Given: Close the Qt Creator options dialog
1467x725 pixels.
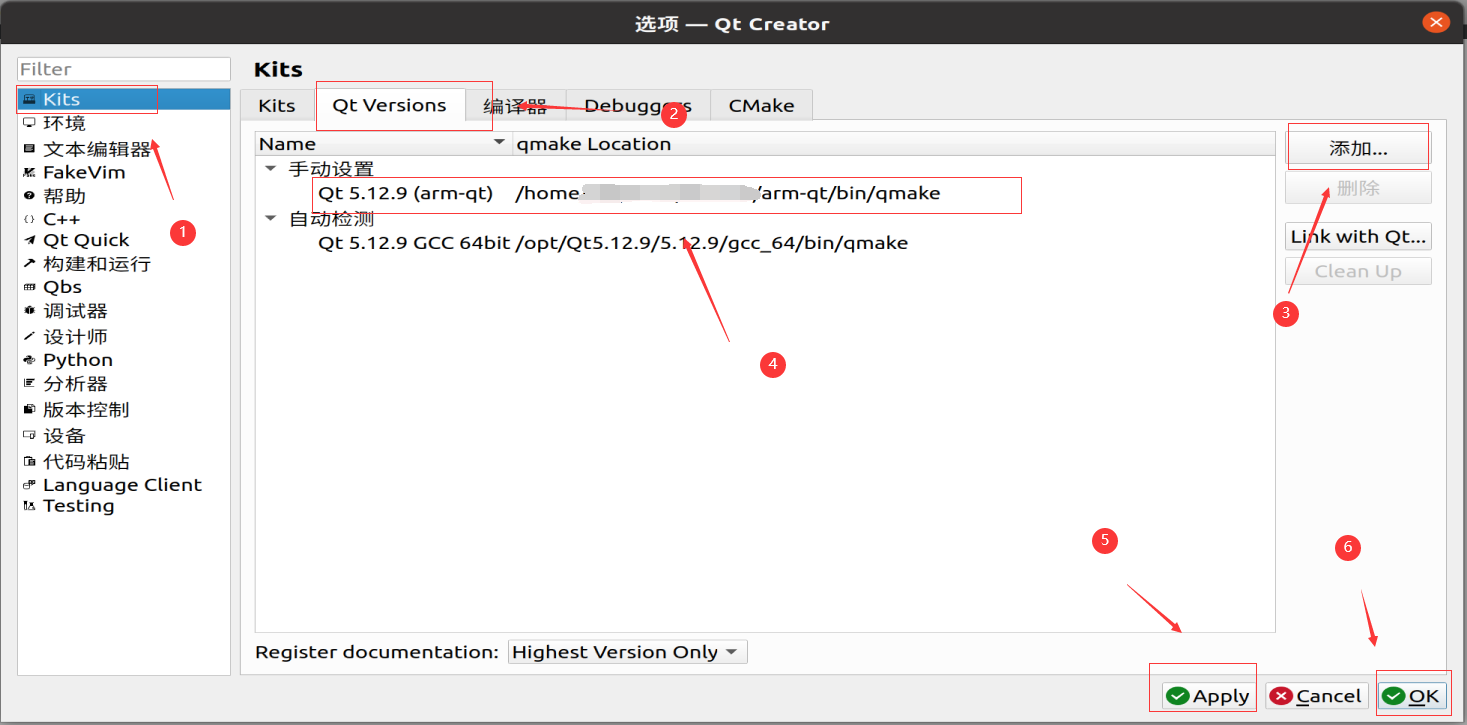Looking at the screenshot, I should click(1436, 22).
